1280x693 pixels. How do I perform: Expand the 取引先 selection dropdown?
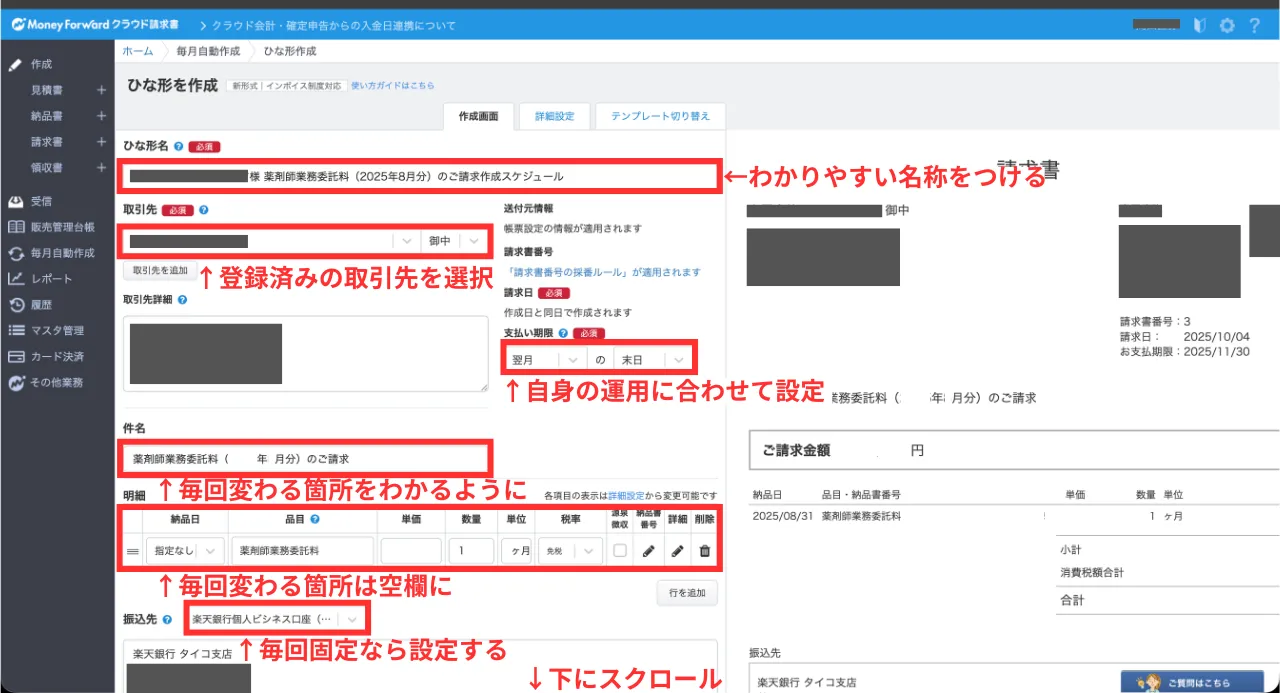click(406, 241)
